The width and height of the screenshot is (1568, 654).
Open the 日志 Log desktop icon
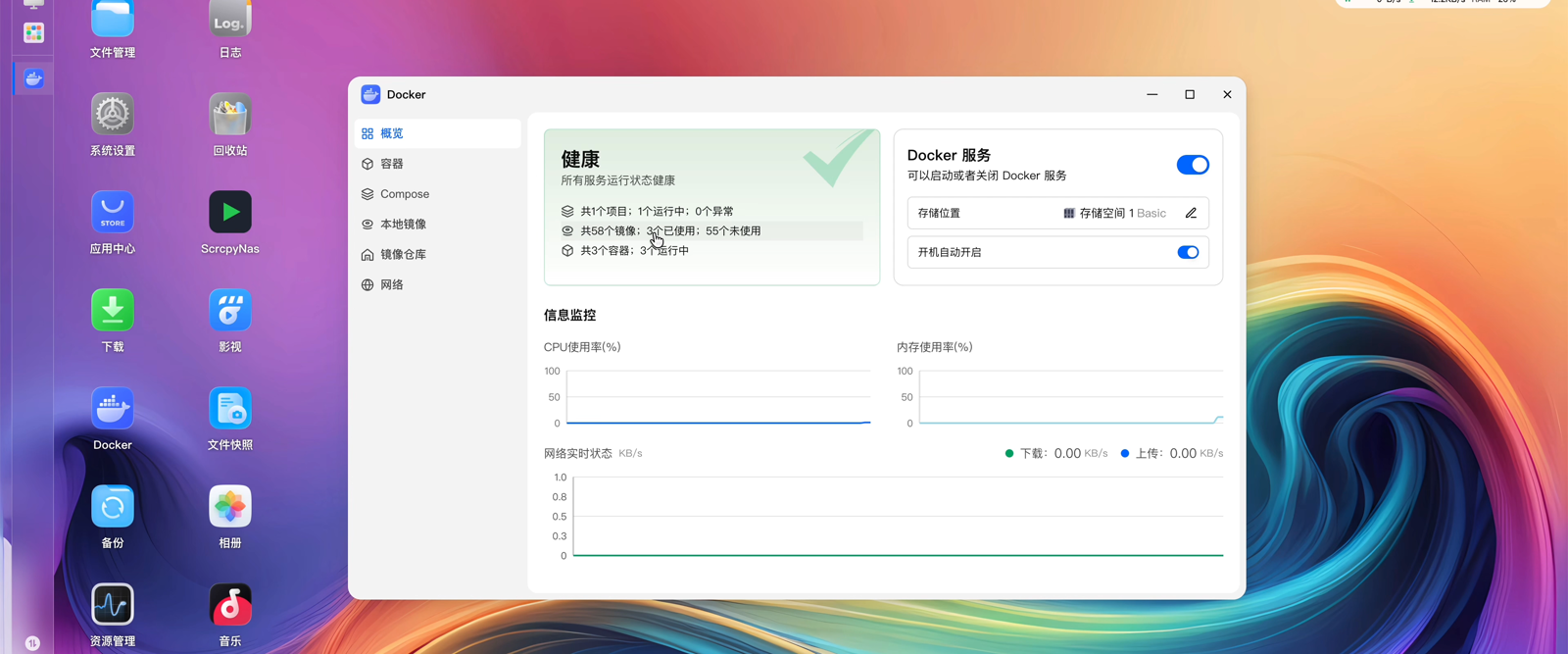[x=230, y=20]
